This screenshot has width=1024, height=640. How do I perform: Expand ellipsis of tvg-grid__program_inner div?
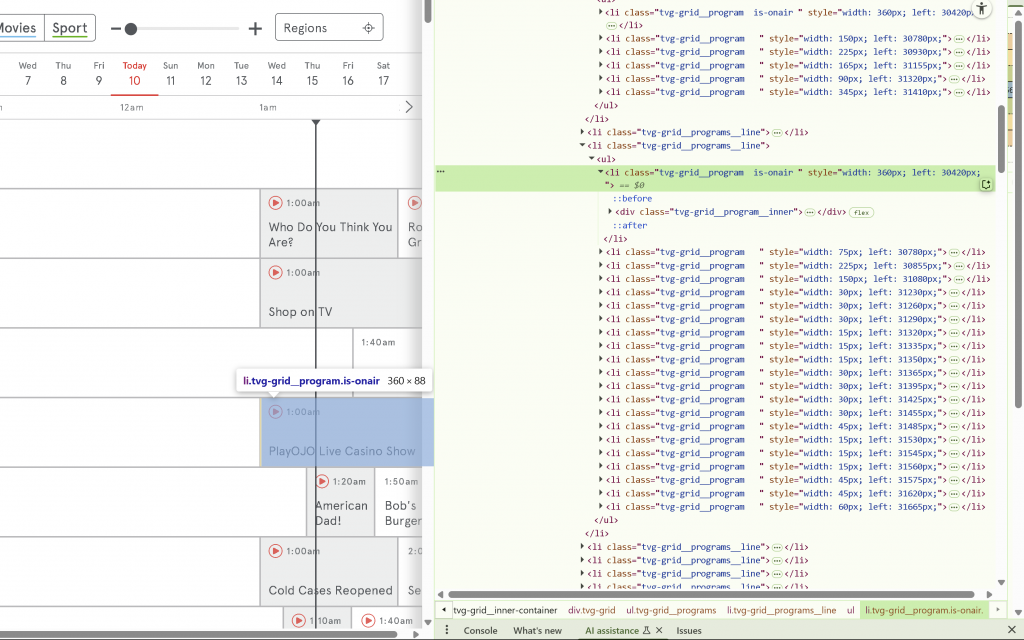pos(810,212)
